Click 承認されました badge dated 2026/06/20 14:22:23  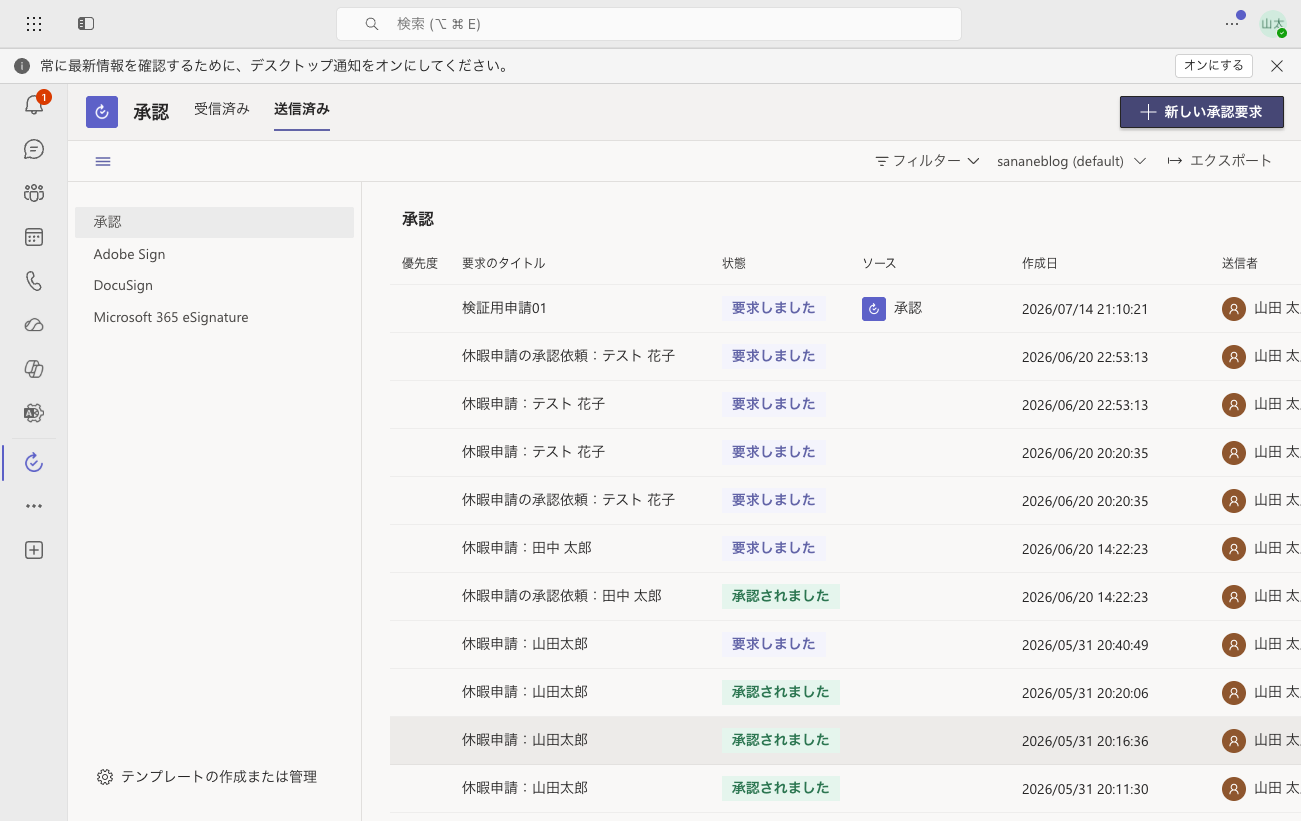pyautogui.click(x=781, y=596)
